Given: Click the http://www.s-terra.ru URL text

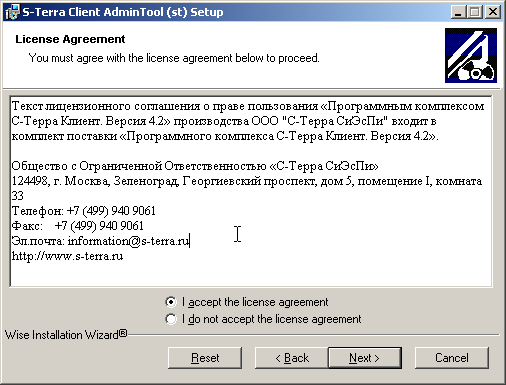Looking at the screenshot, I should (67, 256).
